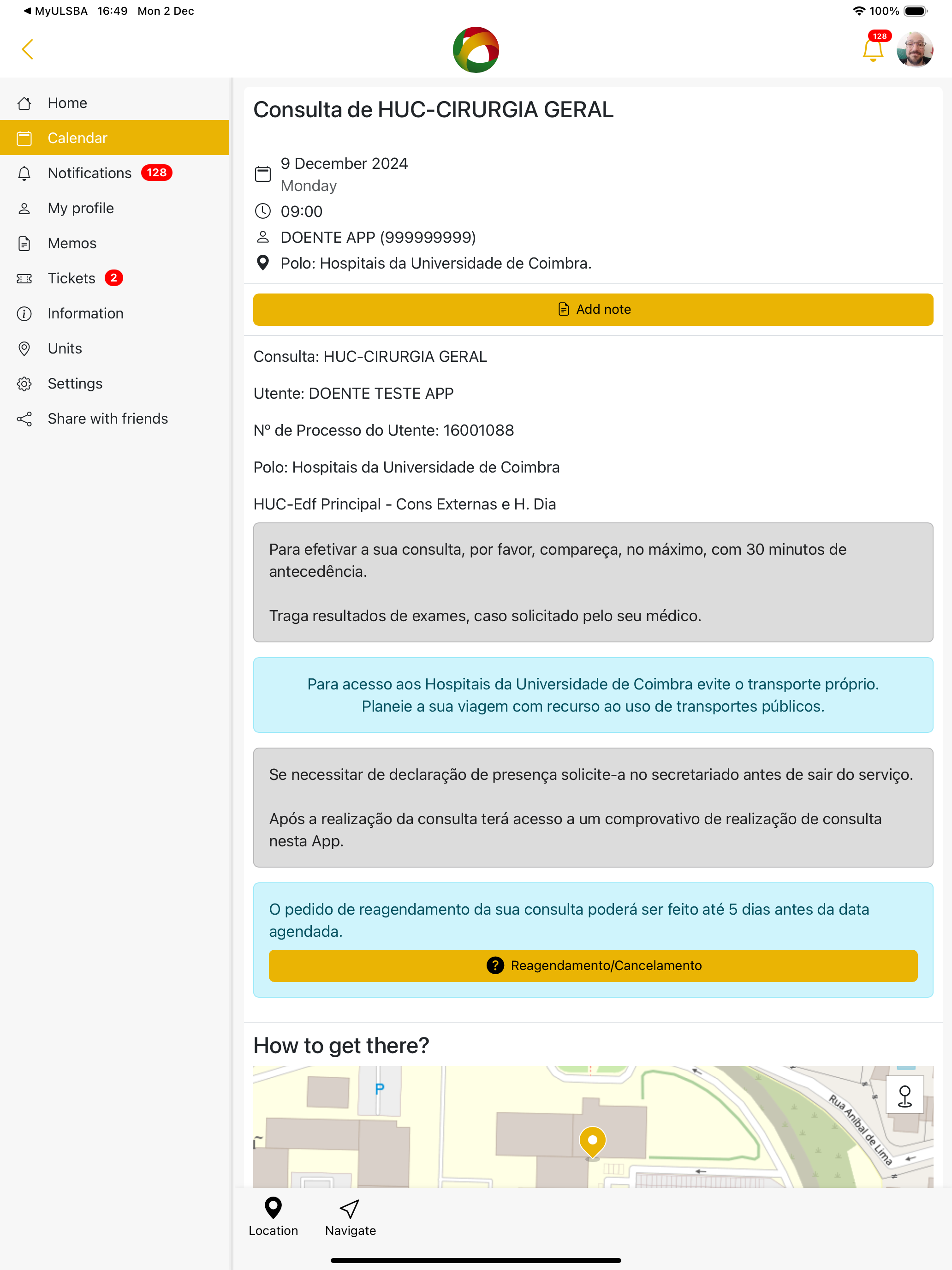Click the Units pin icon
This screenshot has height=1270, width=952.
[24, 348]
